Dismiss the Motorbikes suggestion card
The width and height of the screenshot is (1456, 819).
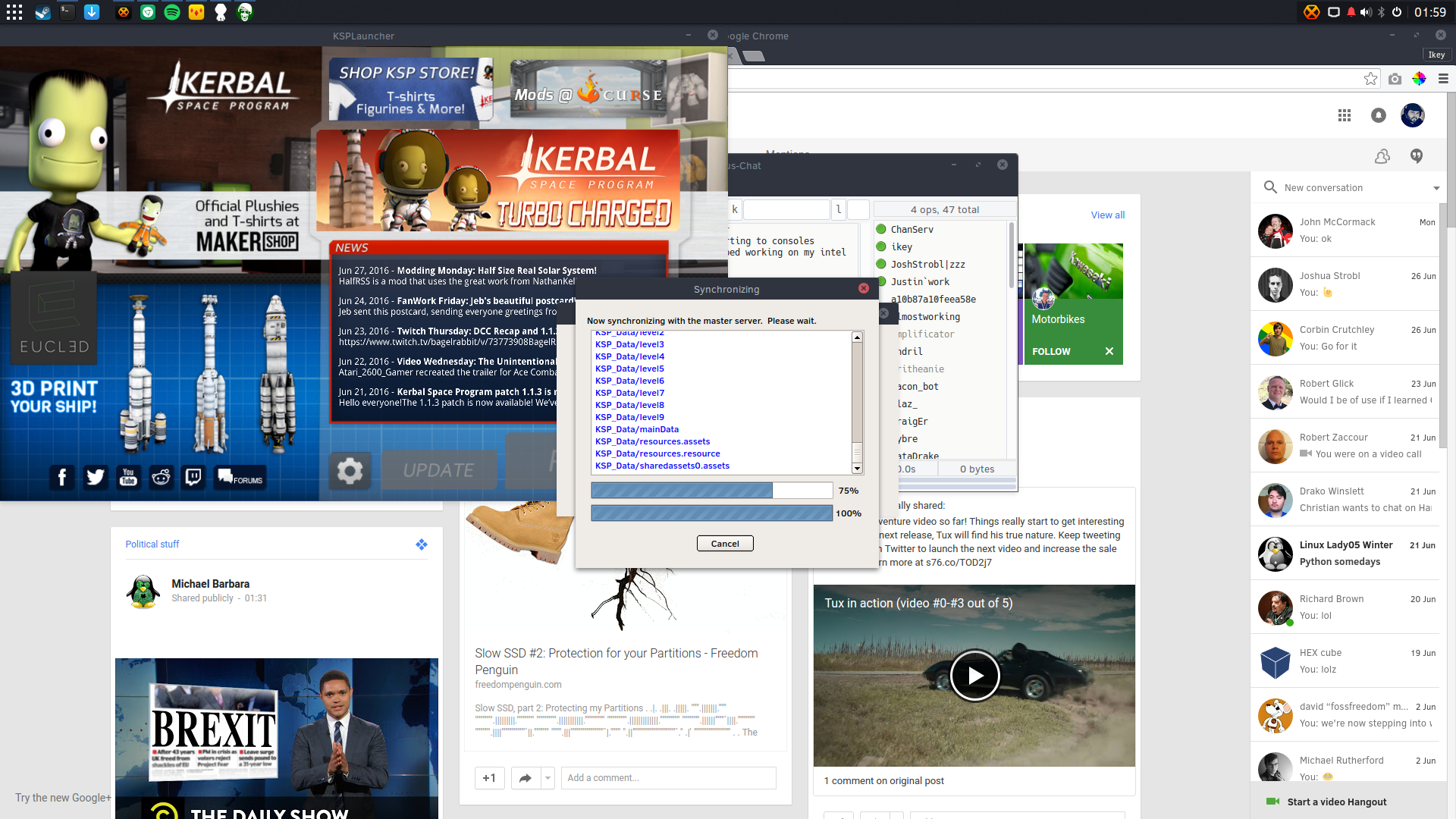pos(1109,351)
